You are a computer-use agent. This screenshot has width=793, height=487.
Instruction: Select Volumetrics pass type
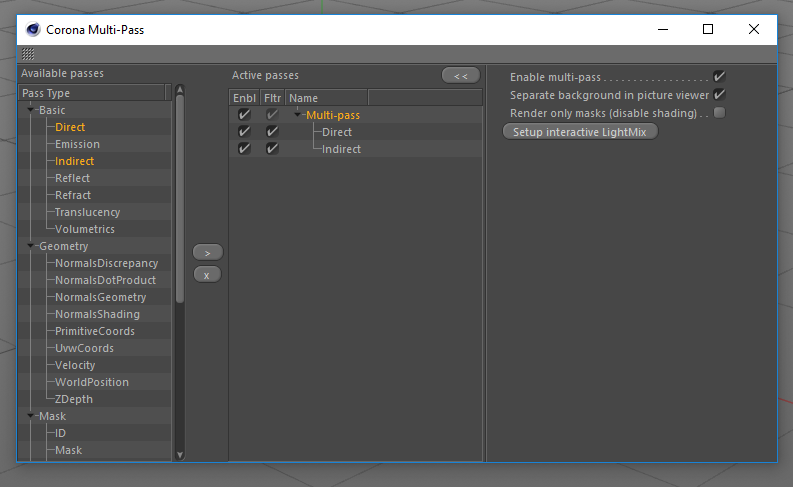[x=85, y=229]
